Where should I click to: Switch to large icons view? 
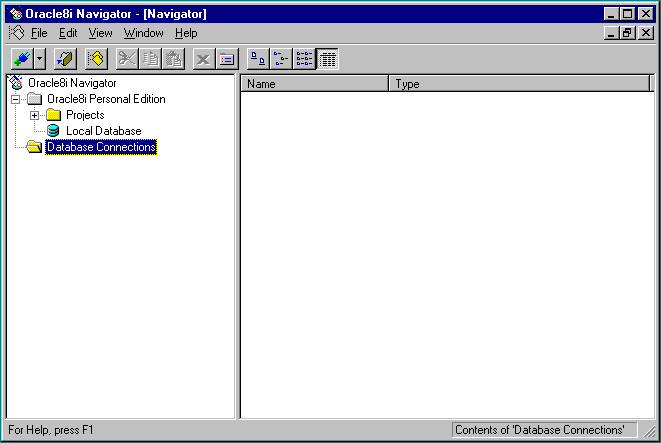[x=258, y=59]
